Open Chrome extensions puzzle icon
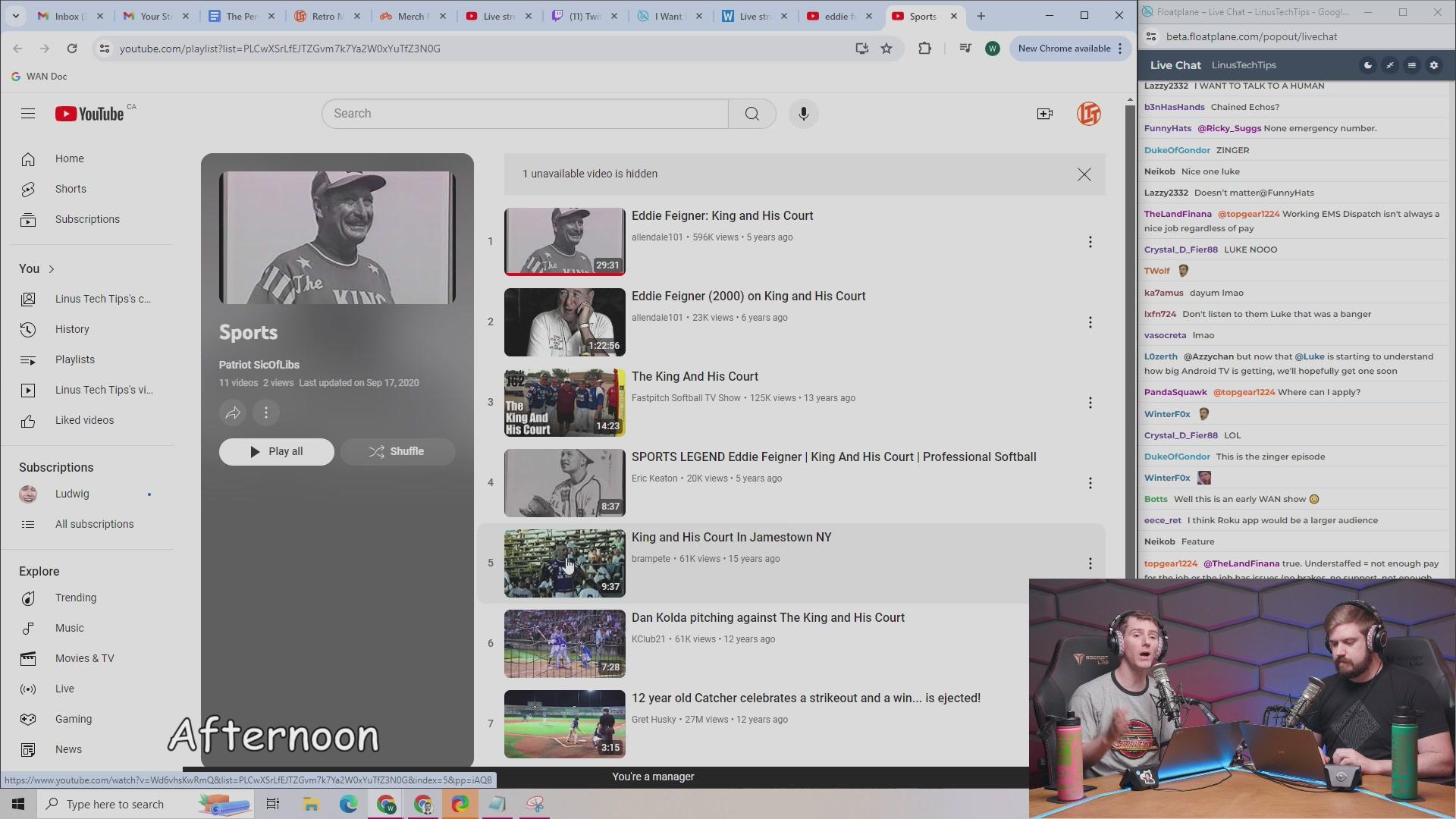 [924, 49]
